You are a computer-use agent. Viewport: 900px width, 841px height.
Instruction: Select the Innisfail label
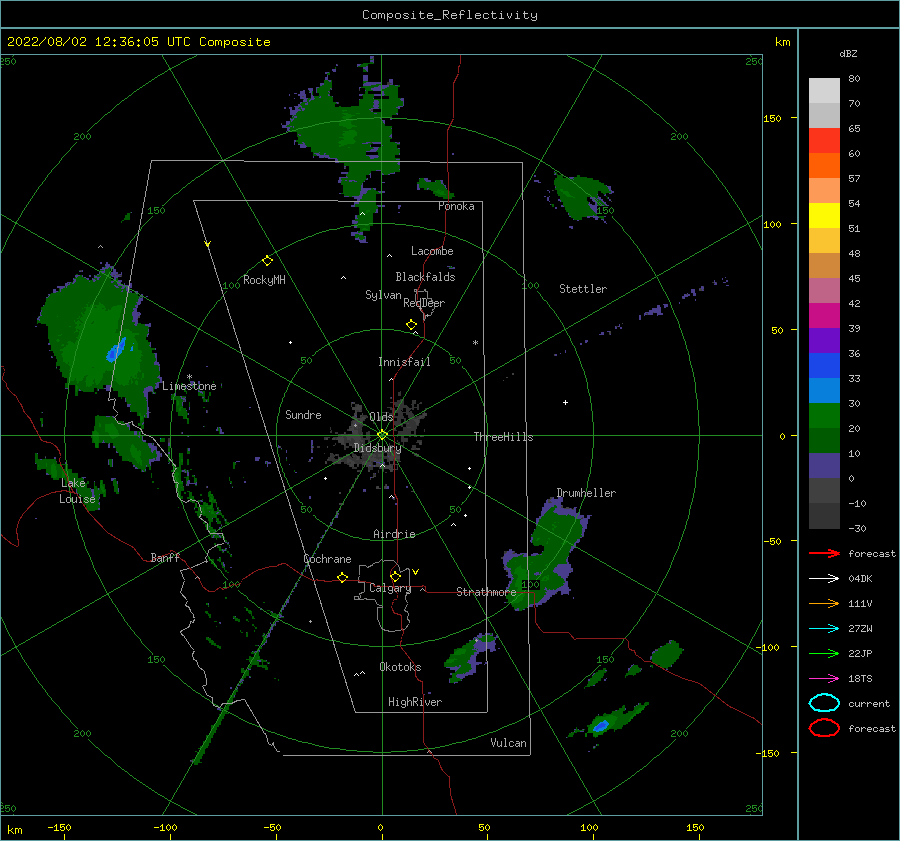coord(404,362)
